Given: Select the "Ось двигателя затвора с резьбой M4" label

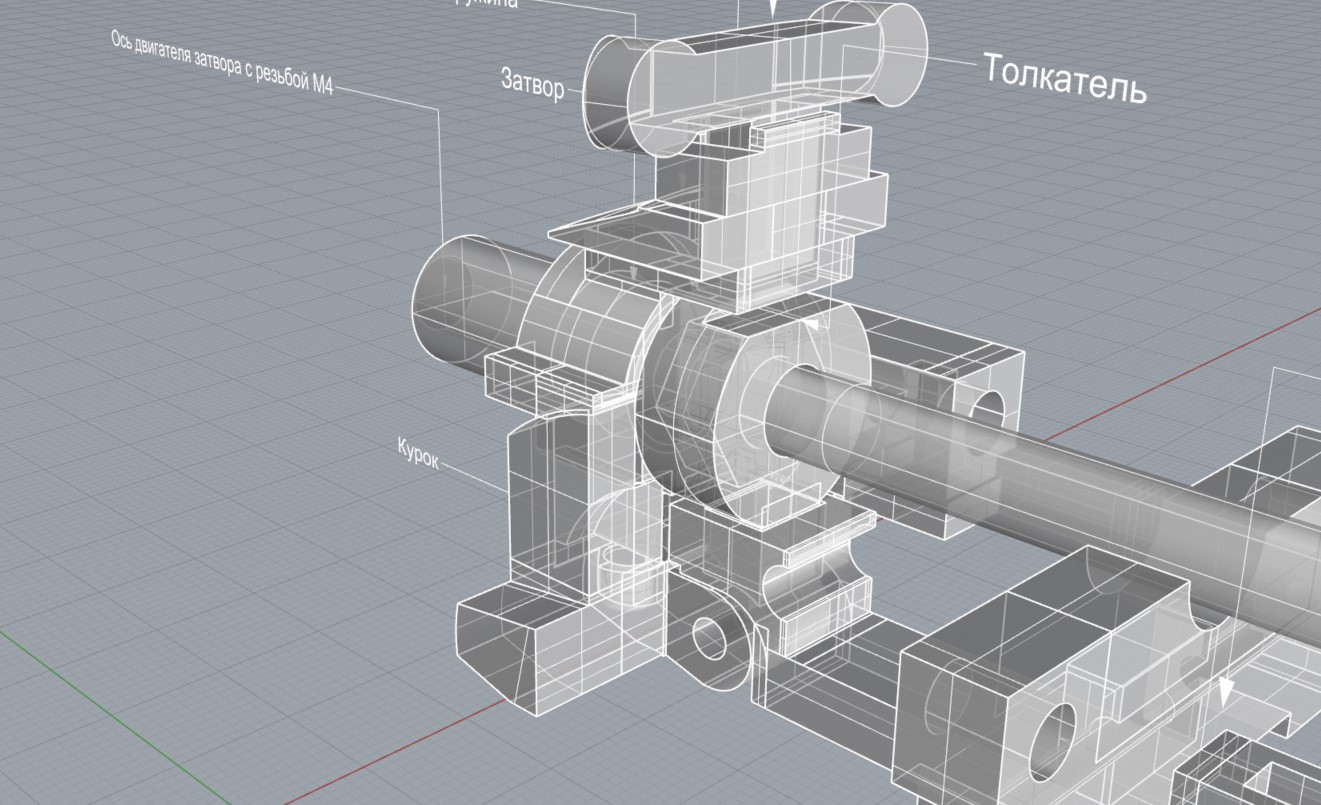Looking at the screenshot, I should pos(221,64).
